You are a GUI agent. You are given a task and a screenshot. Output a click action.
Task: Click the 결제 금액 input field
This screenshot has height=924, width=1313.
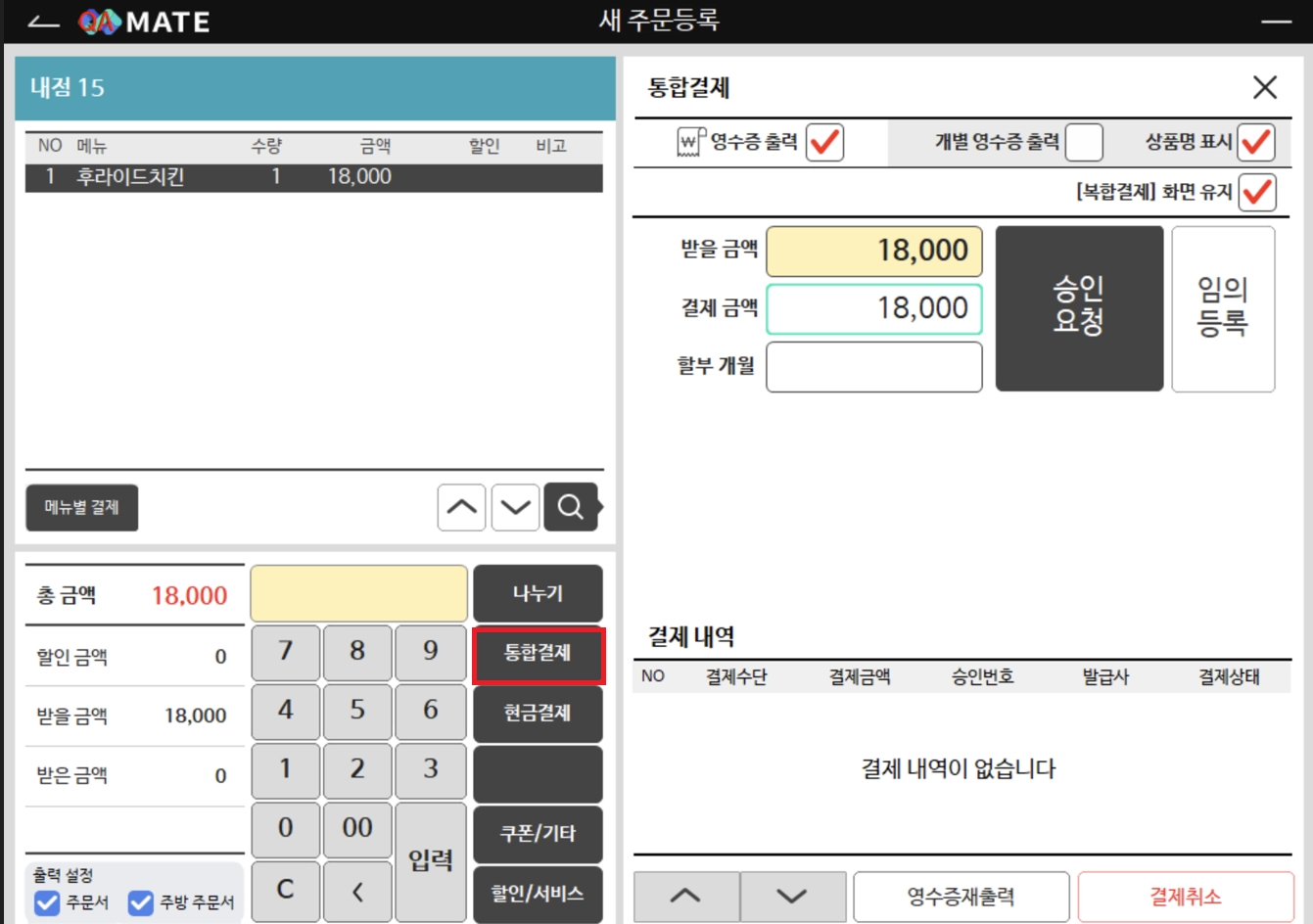874,309
